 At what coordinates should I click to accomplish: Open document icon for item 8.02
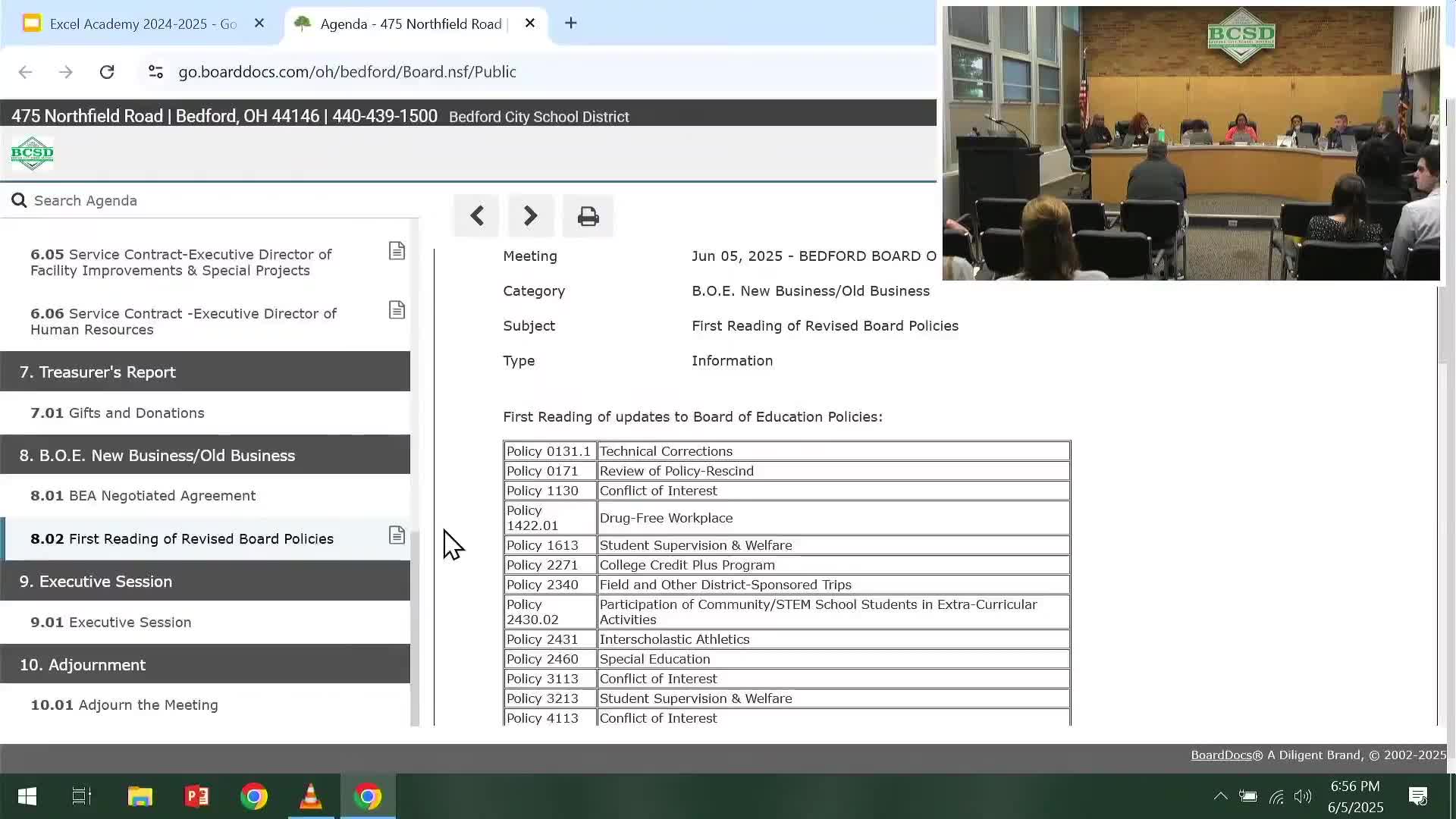point(397,535)
